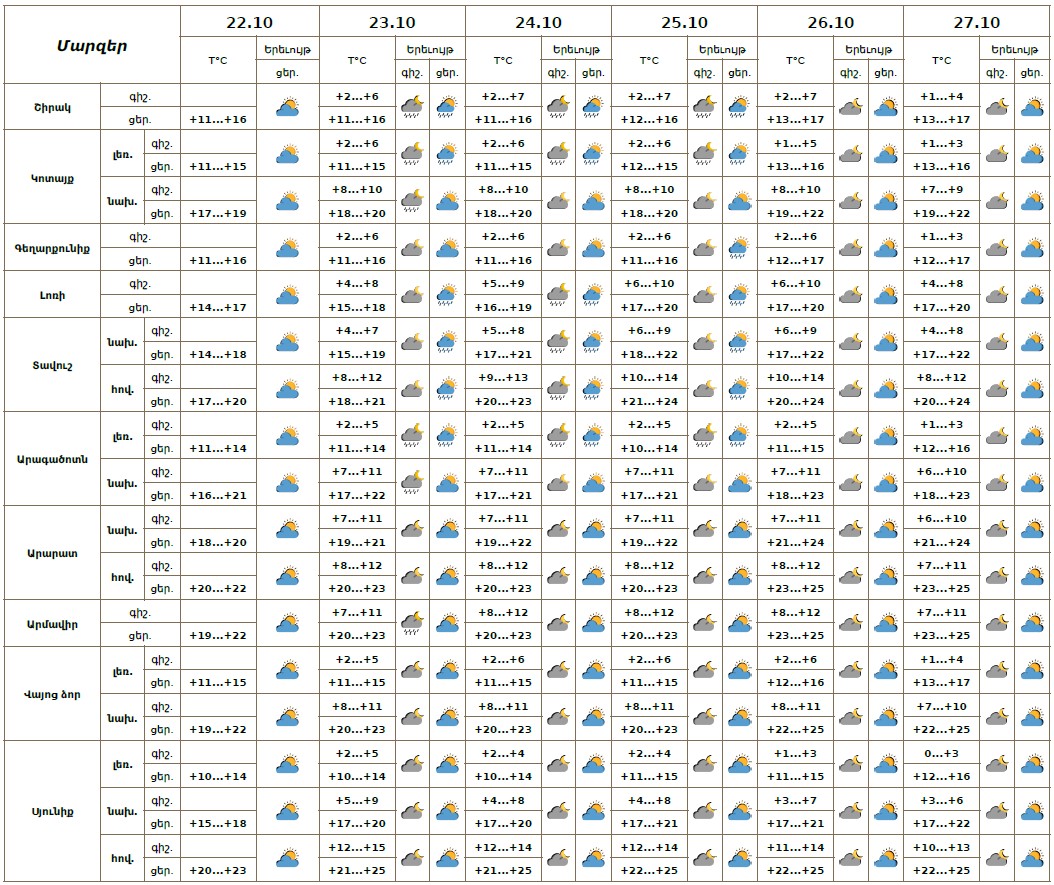Image resolution: width=1054 pixels, height=885 pixels.
Task: Open the 27.10 date column header
Action: 977,23
